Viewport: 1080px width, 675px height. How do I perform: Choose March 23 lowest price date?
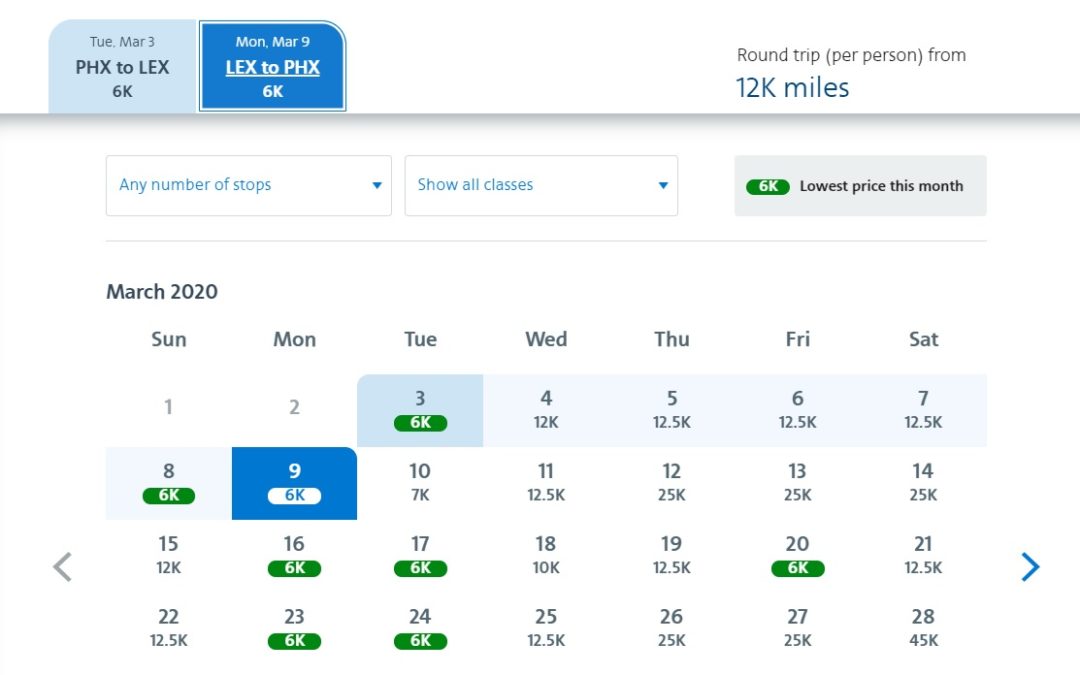pyautogui.click(x=294, y=627)
